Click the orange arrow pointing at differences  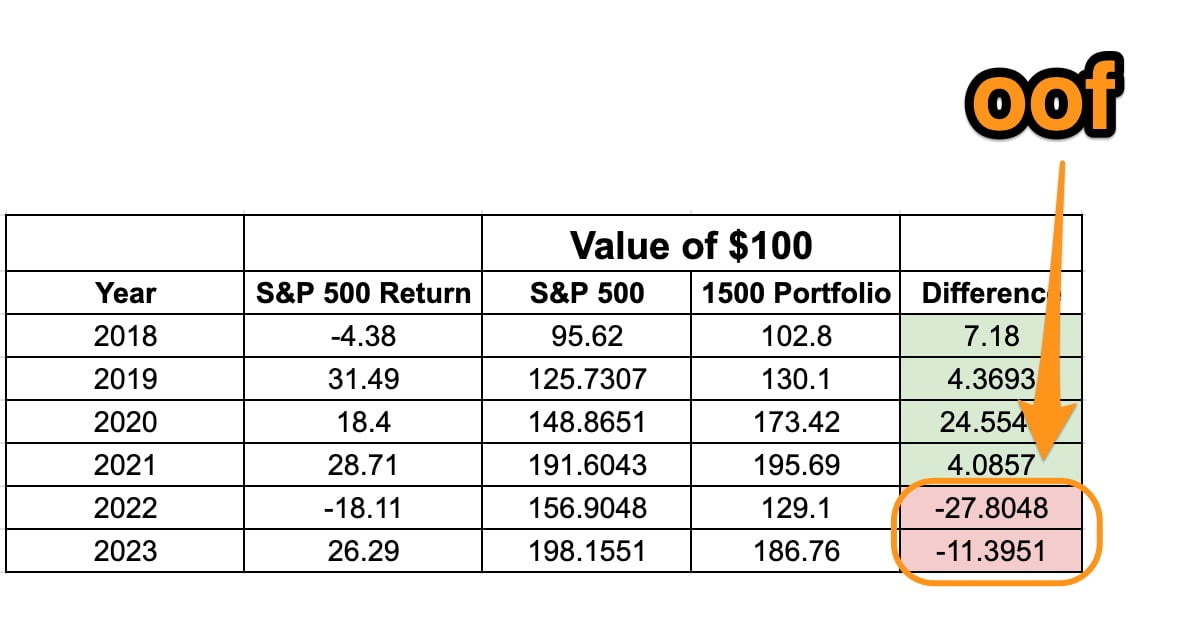[x=1053, y=320]
